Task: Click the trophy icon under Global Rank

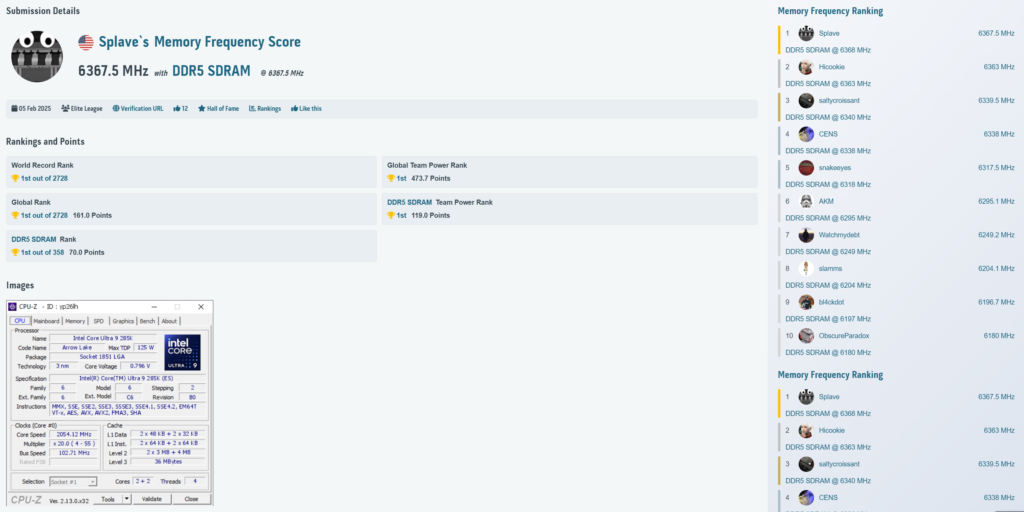Action: click(x=15, y=216)
